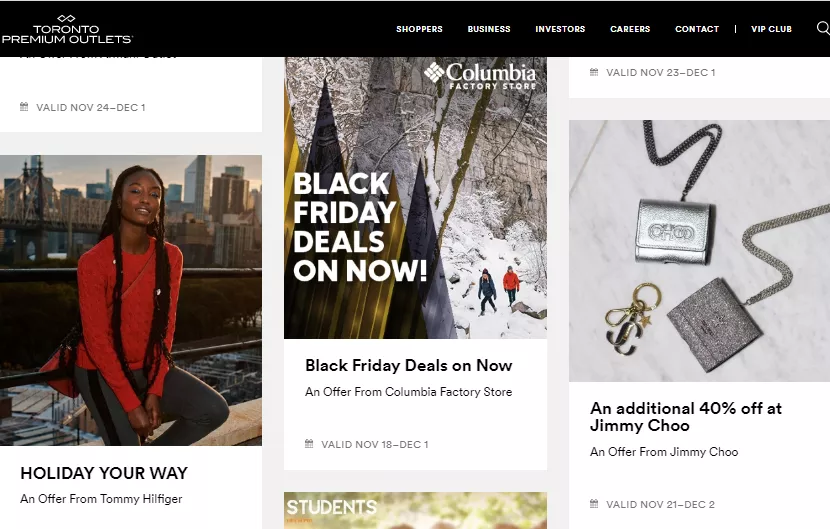Screen dimensions: 830x529
Task: Click the Jimmy Choo accessories image
Action: coord(699,250)
